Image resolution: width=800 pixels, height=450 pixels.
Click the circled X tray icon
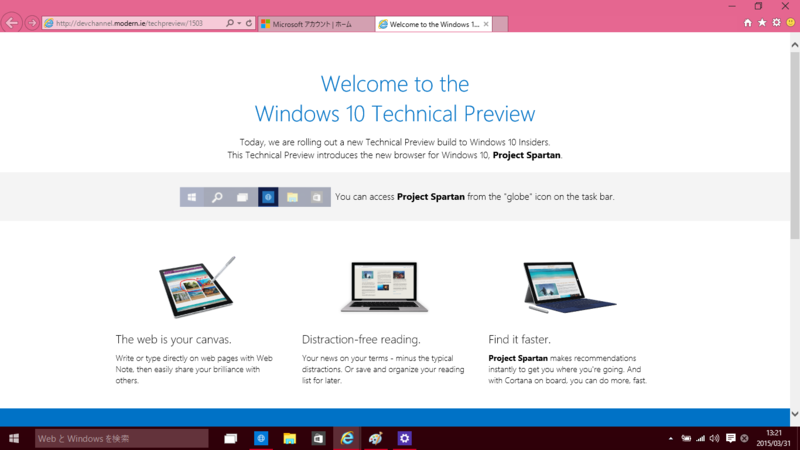(x=744, y=438)
